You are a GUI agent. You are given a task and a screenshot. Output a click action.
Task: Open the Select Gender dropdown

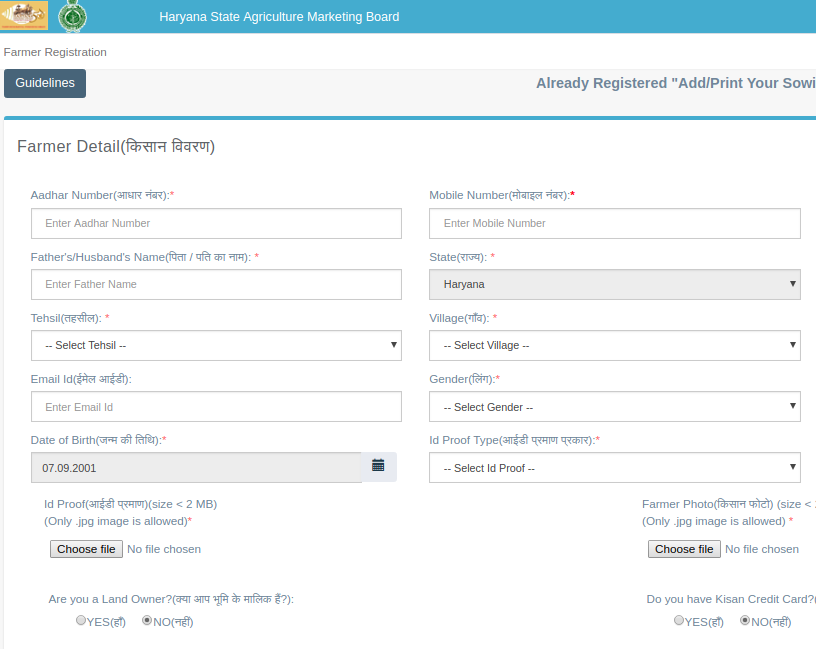click(x=614, y=407)
